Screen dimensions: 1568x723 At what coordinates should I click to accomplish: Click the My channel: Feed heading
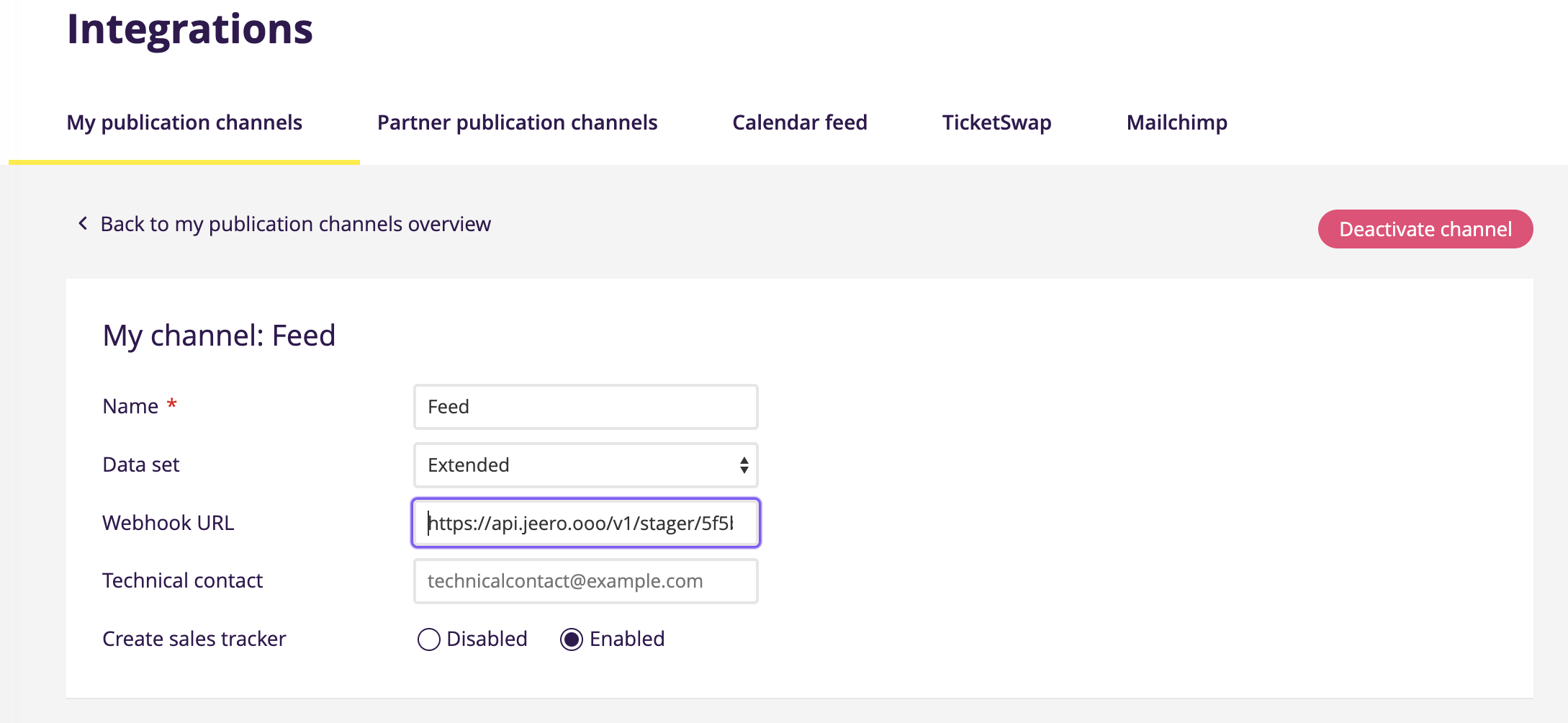point(219,336)
